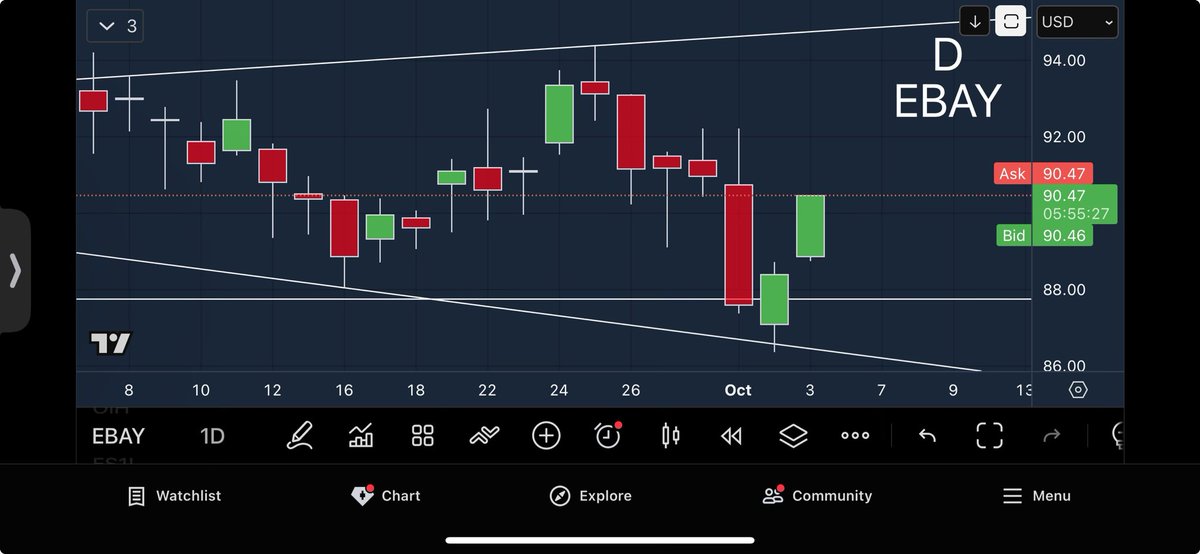Click the Oct date axis label
The height and width of the screenshot is (554, 1200).
point(738,390)
